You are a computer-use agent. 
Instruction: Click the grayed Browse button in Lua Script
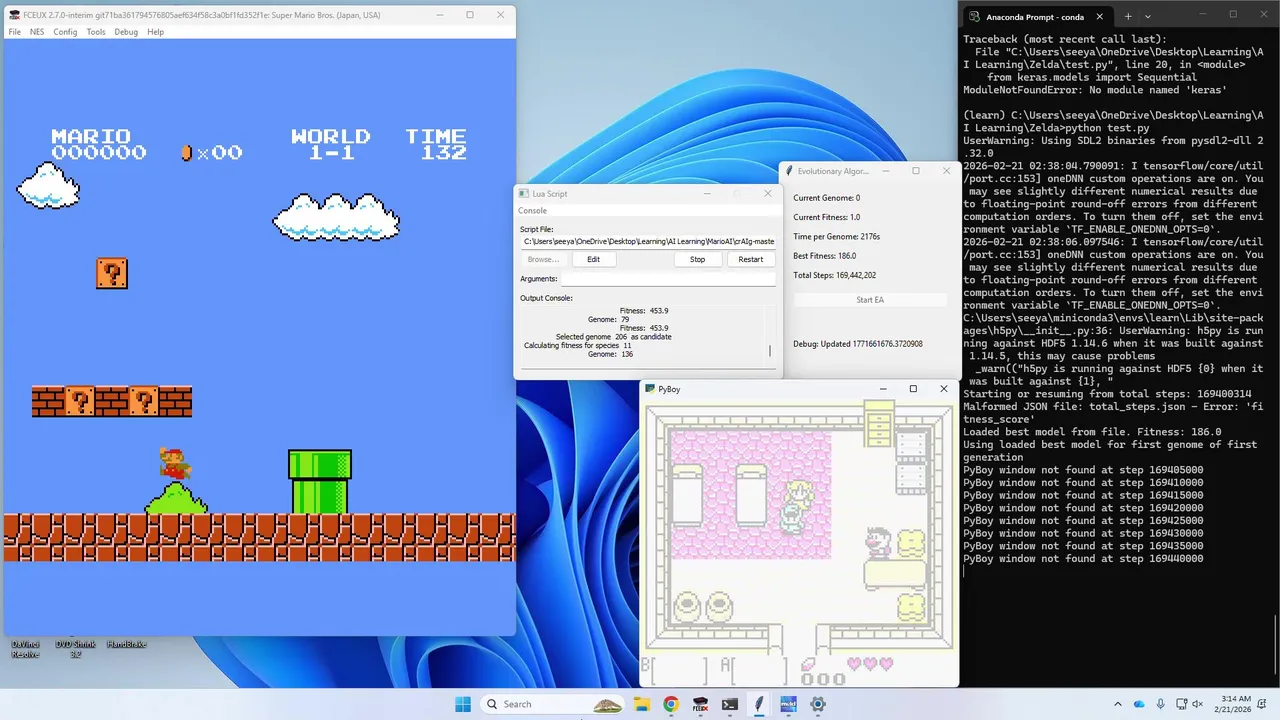[x=543, y=259]
